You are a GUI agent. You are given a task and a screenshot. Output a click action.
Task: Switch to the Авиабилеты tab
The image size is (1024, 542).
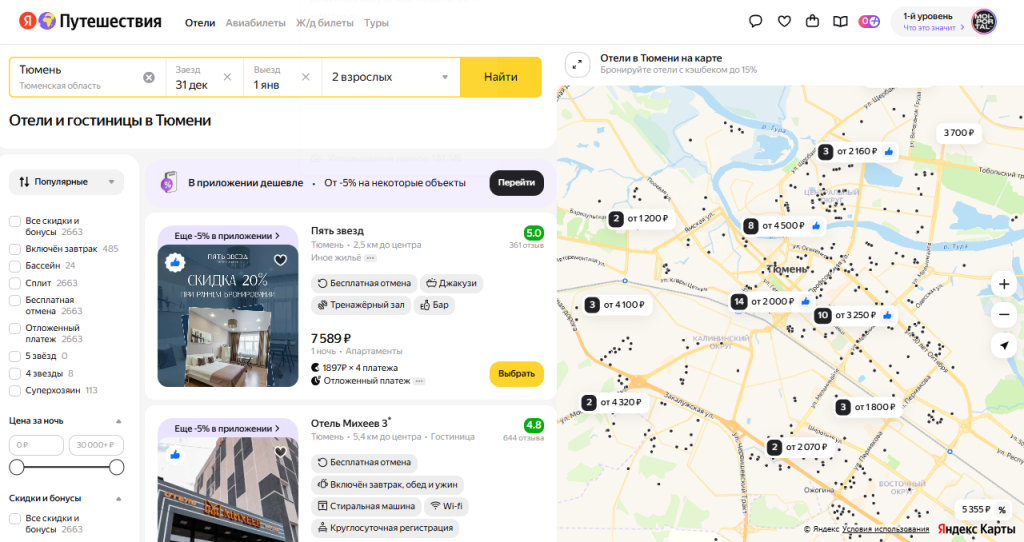[x=255, y=22]
